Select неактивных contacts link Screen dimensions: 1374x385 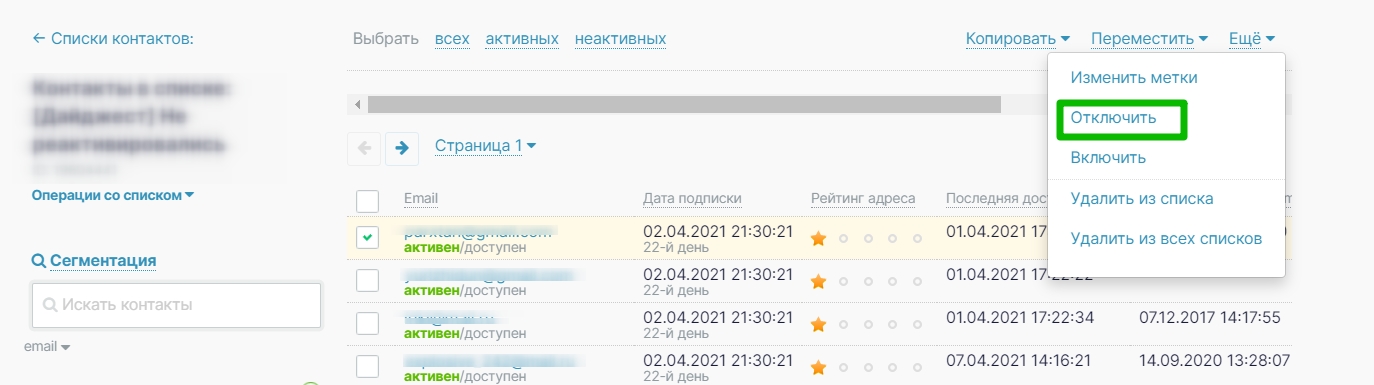(621, 39)
